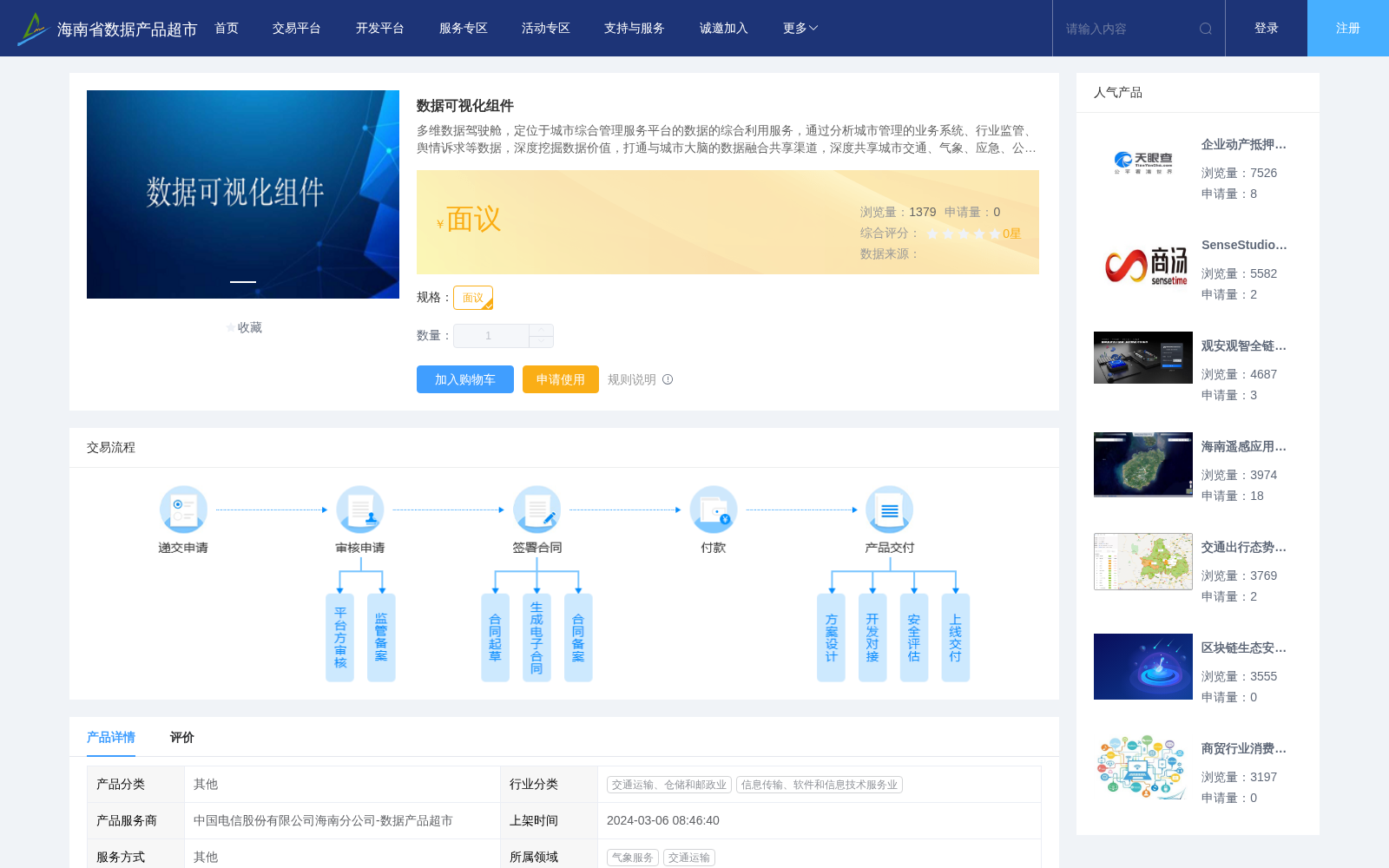Open the 活动专区 nav item

click(546, 29)
